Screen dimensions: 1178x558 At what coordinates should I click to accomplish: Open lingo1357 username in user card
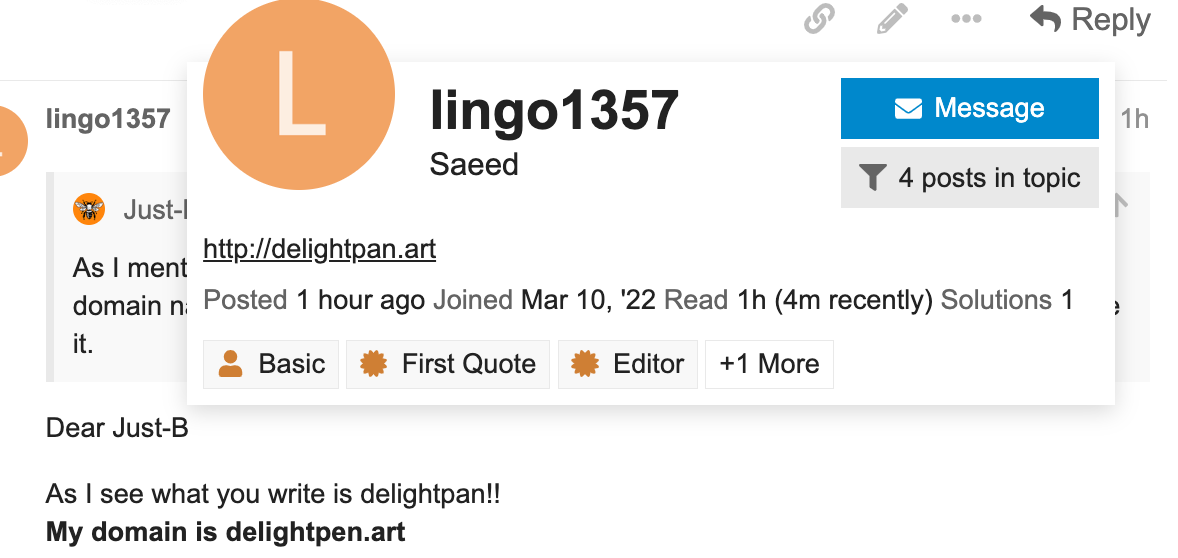point(554,111)
